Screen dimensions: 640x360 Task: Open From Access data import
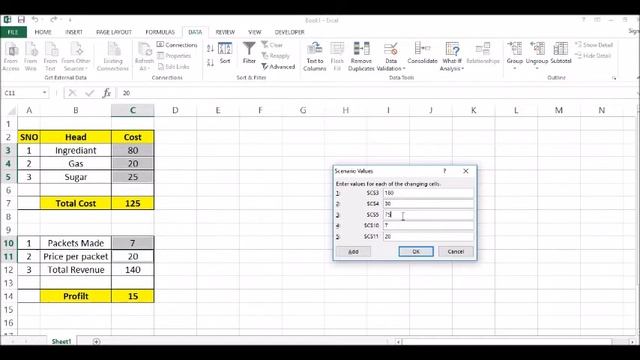(11, 56)
